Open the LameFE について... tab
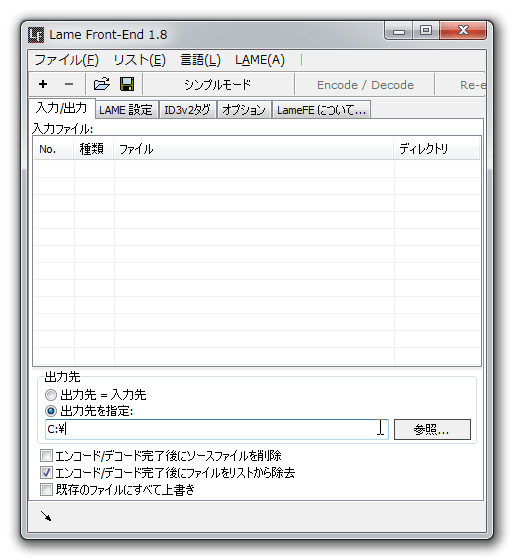 pyautogui.click(x=321, y=110)
